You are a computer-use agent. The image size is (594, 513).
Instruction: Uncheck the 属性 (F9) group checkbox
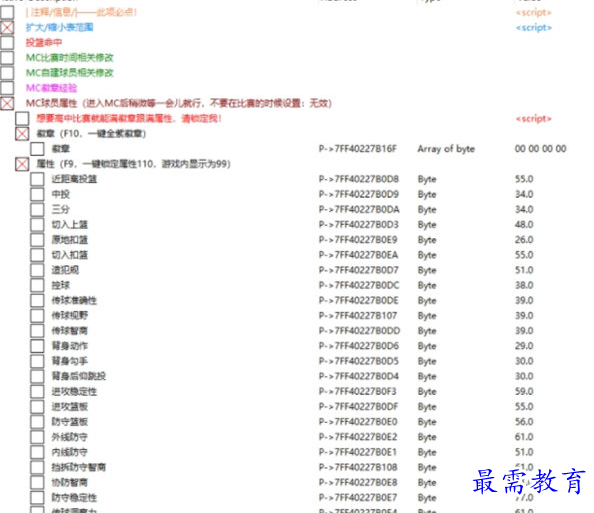(x=22, y=164)
